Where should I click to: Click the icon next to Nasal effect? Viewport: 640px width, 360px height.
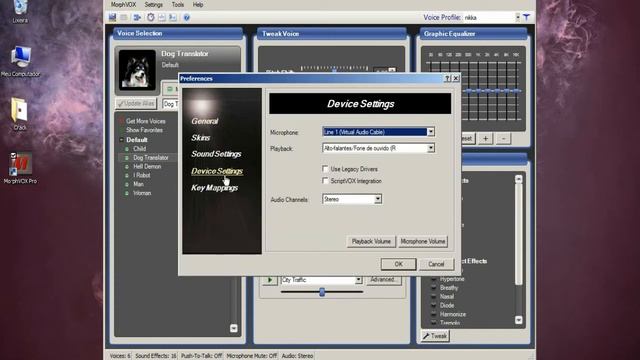[x=433, y=297]
